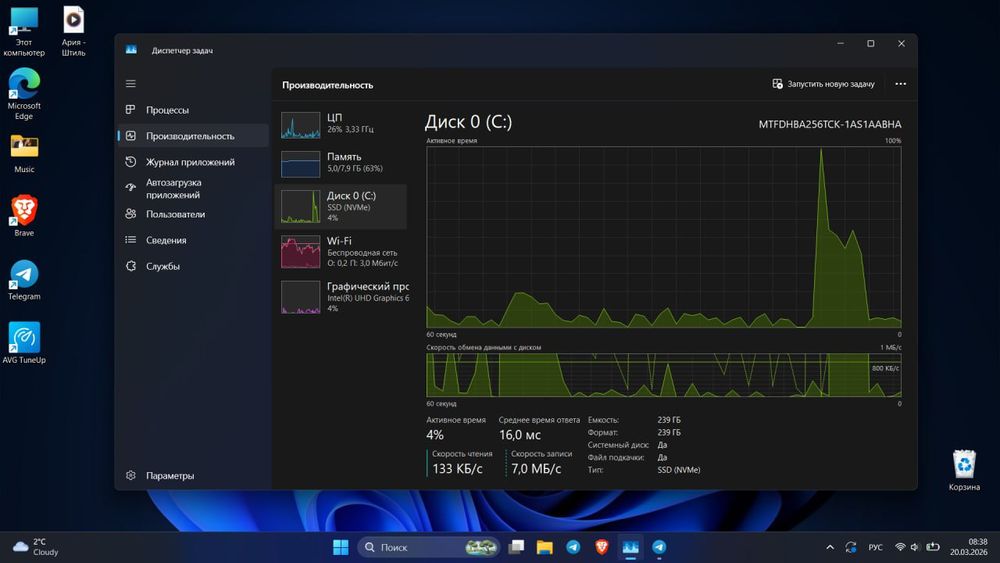Open Этот компьютер desktop icon
This screenshot has width=1000, height=563.
tap(24, 31)
